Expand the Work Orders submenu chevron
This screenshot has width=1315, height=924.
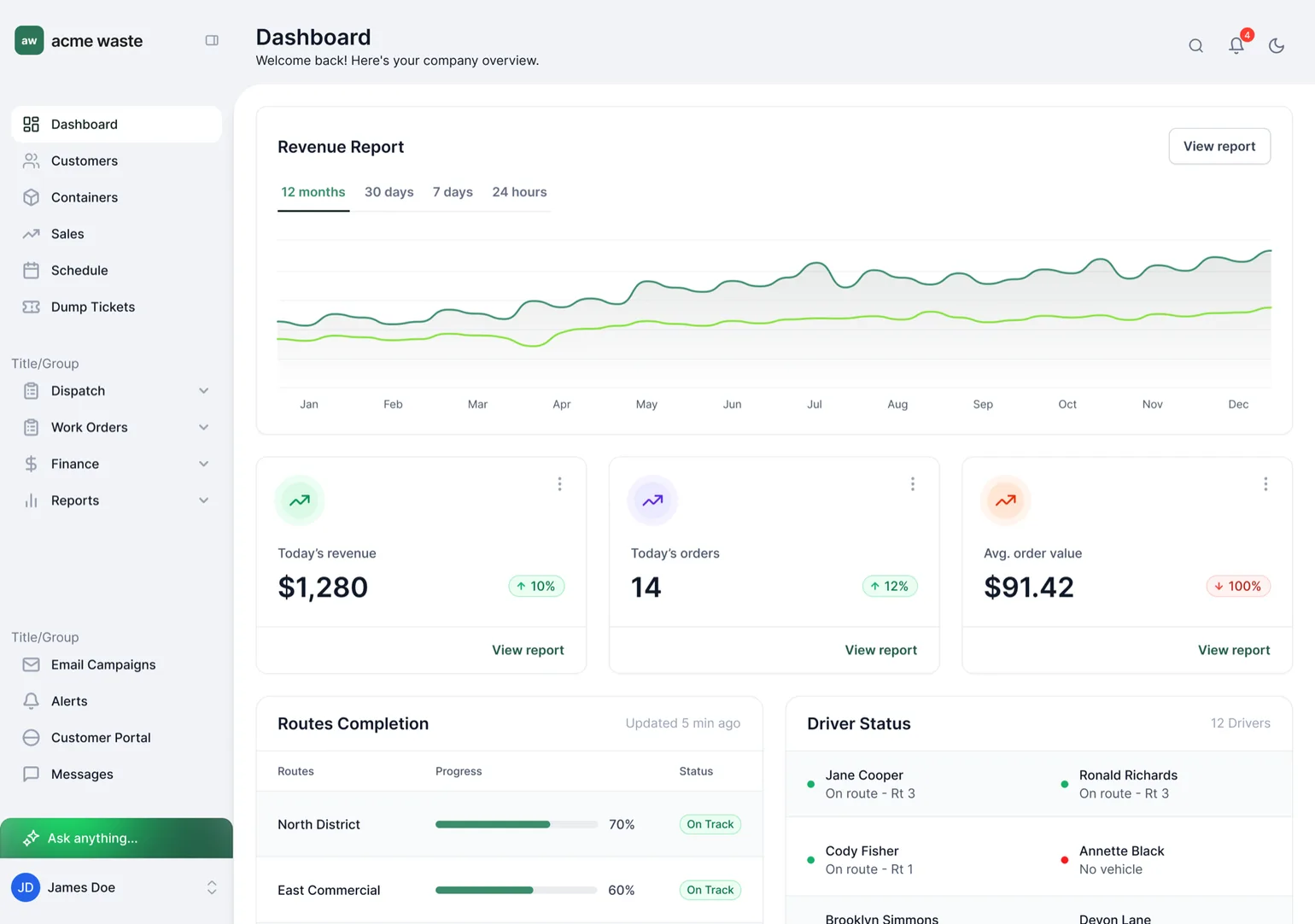point(204,427)
